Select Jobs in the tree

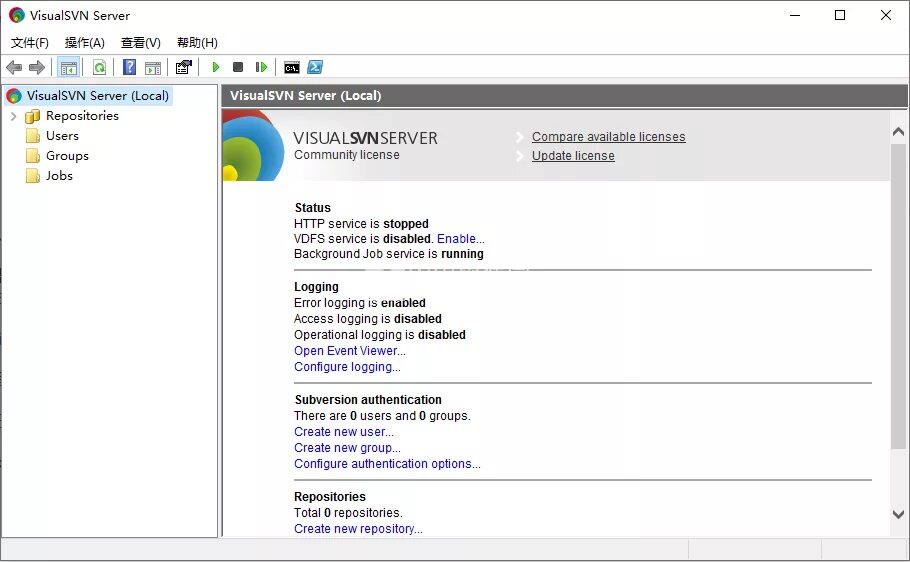59,176
